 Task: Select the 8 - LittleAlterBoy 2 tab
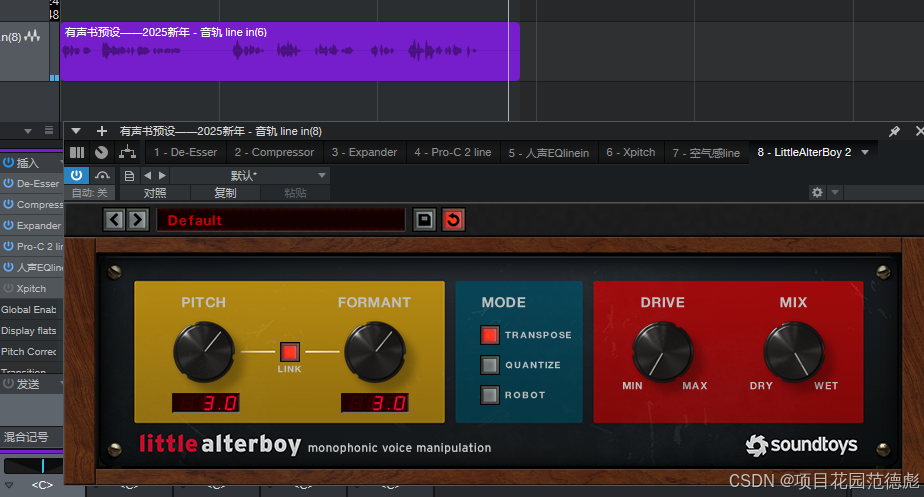pos(804,152)
